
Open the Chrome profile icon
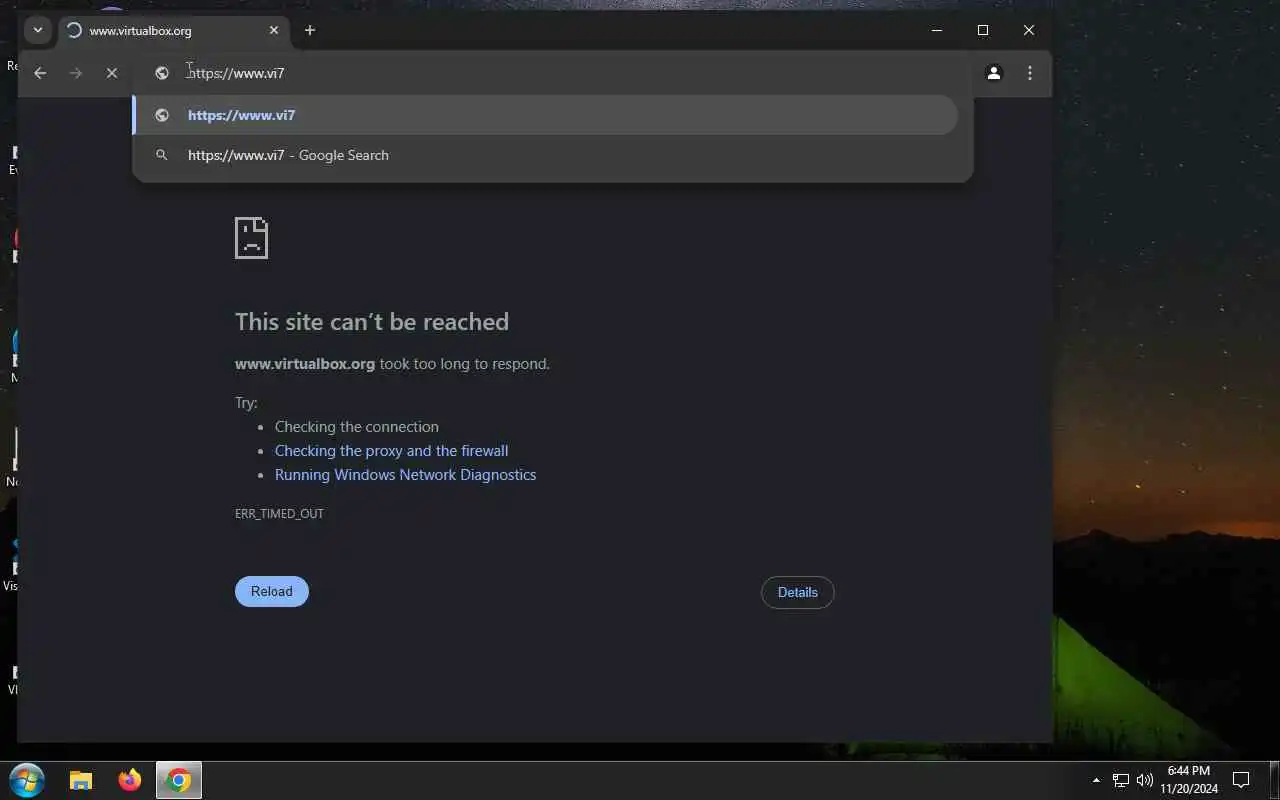click(994, 73)
